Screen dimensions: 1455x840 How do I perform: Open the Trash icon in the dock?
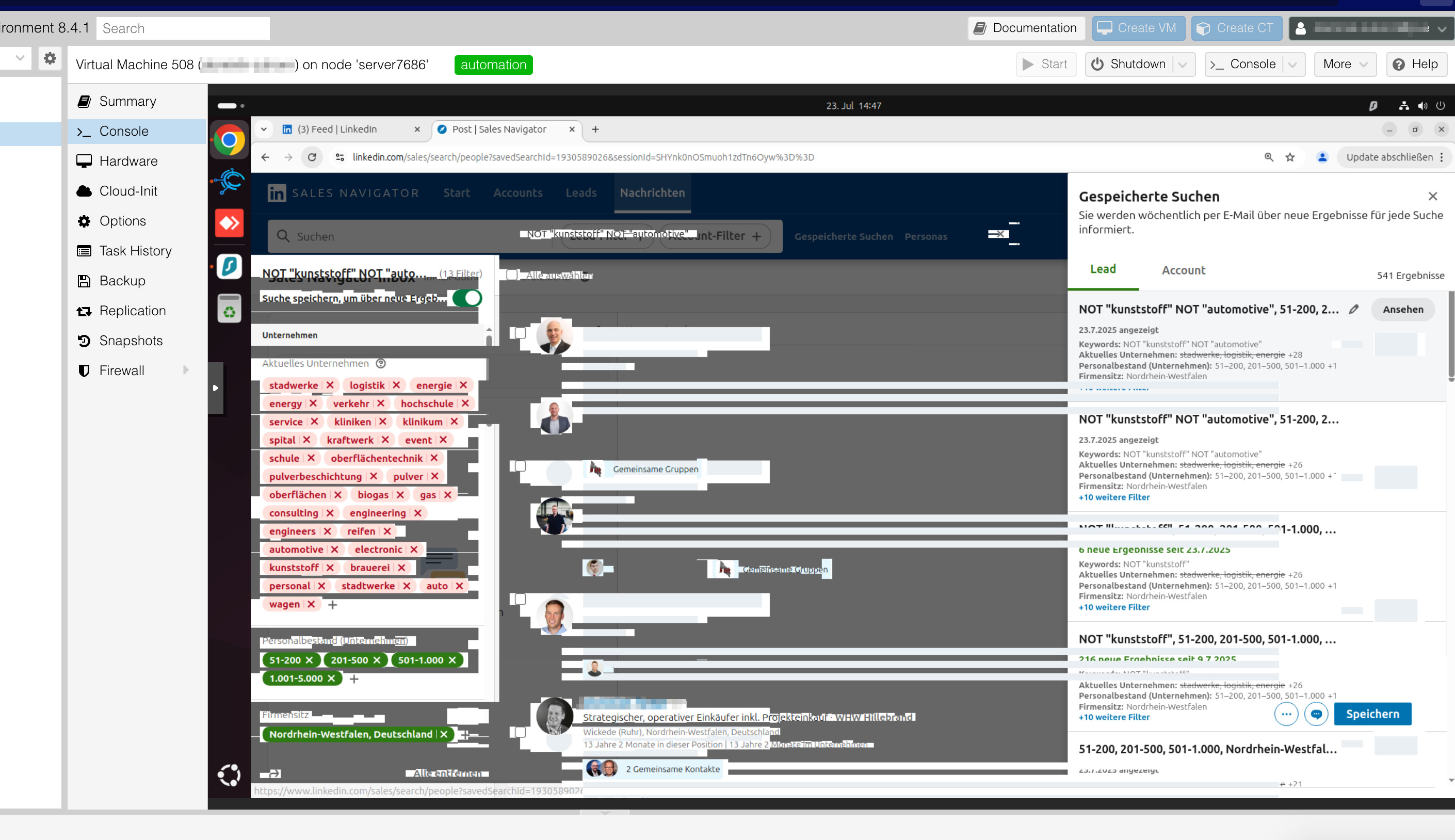point(229,309)
